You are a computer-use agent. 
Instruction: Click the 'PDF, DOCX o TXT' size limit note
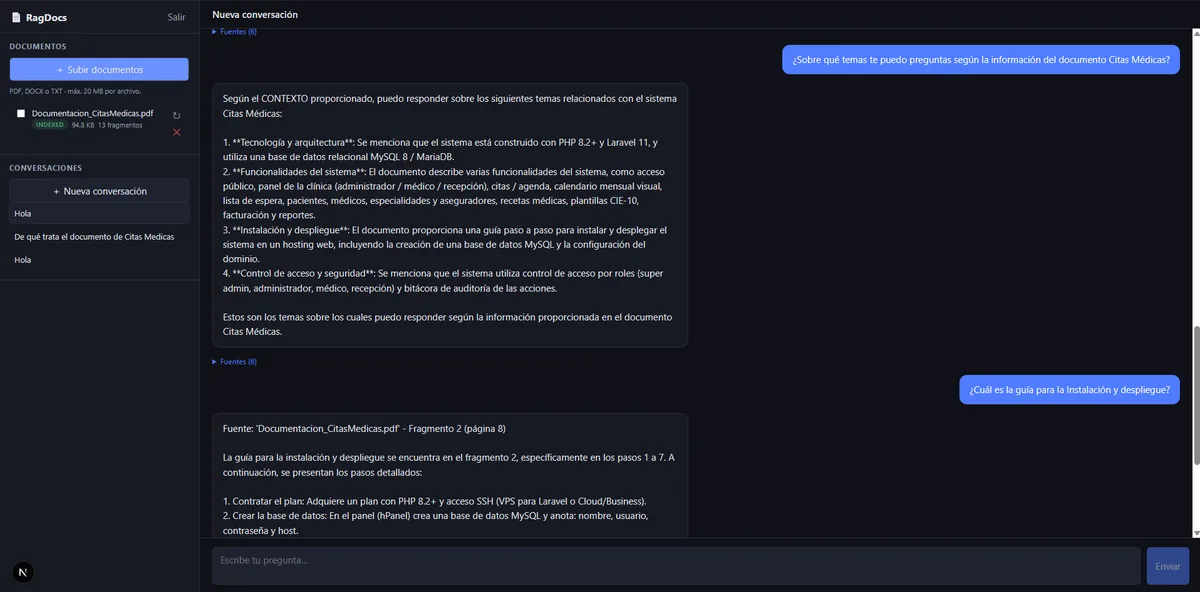[x=76, y=91]
